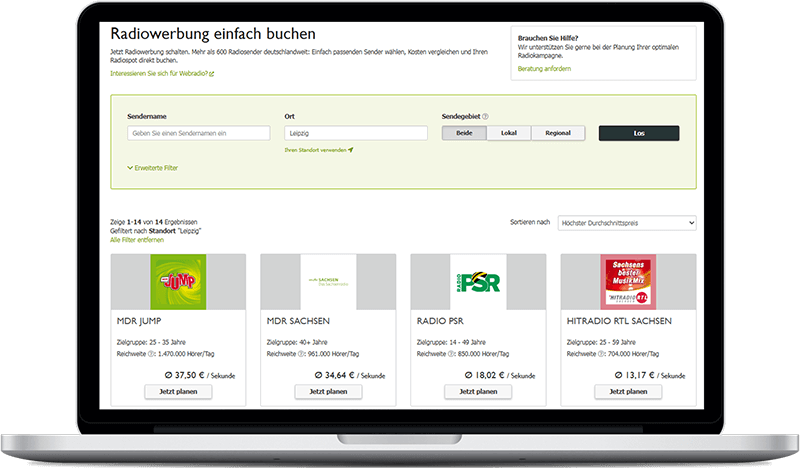Click the 18,02 € price text

point(489,375)
